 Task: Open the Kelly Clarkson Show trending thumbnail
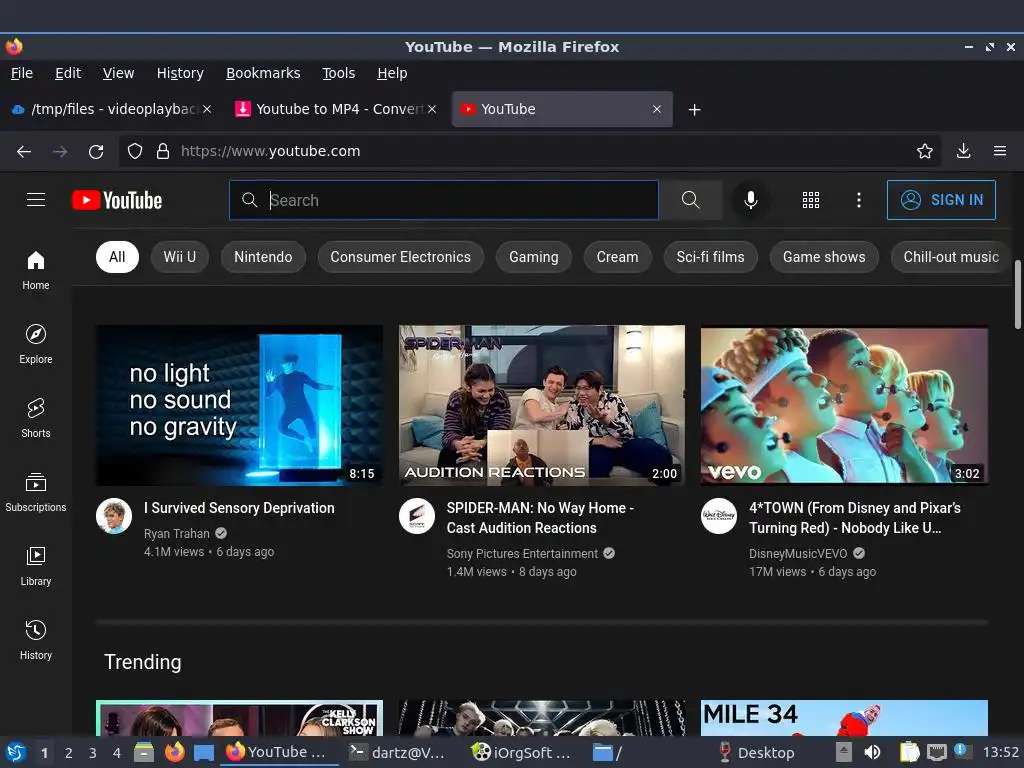tap(239, 718)
